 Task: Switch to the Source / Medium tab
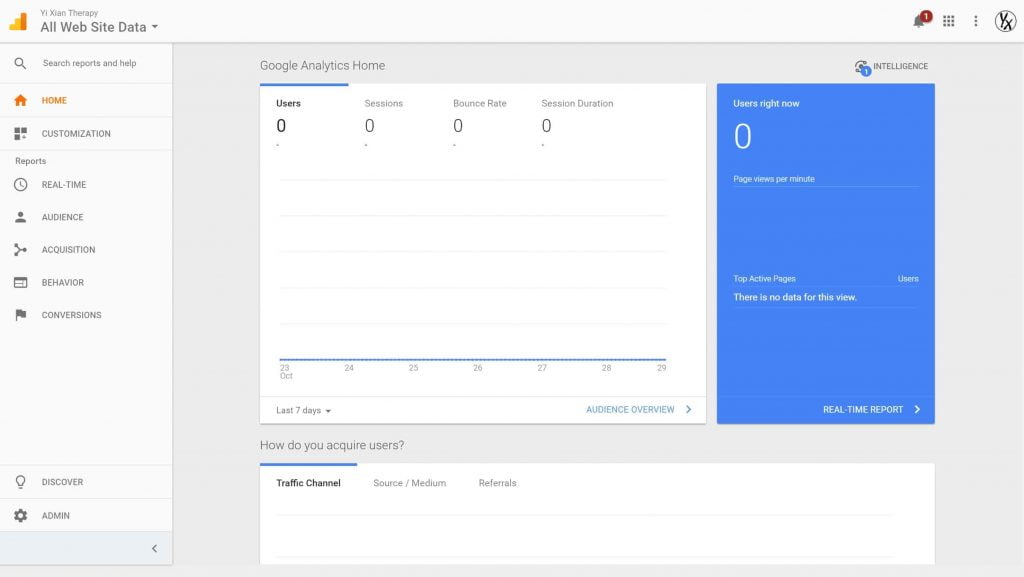point(409,483)
